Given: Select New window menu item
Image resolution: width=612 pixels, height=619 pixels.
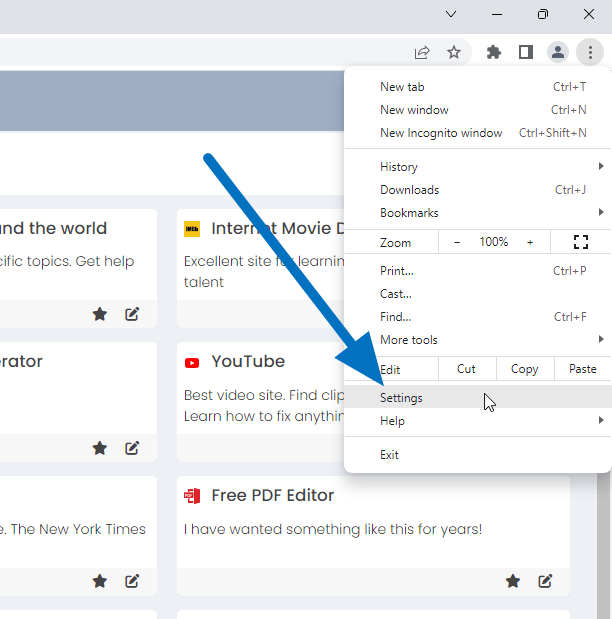Looking at the screenshot, I should (478, 110).
